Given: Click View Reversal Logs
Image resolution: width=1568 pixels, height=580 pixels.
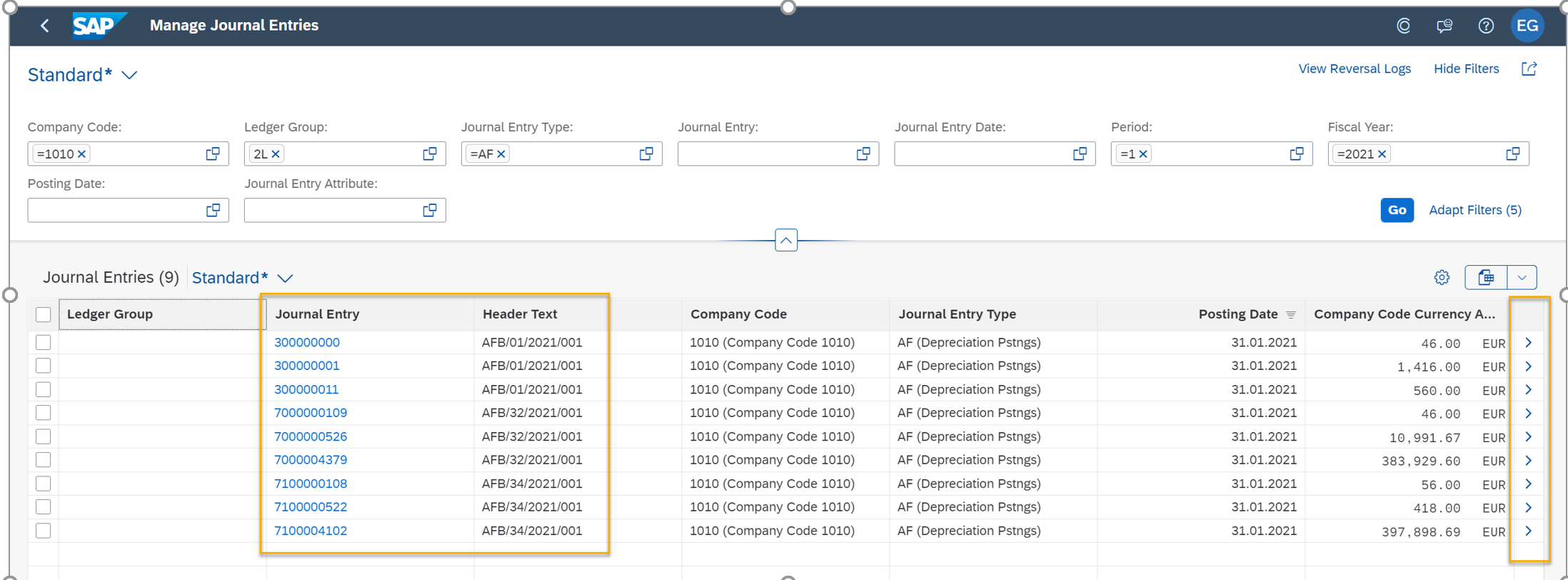Looking at the screenshot, I should coord(1355,69).
